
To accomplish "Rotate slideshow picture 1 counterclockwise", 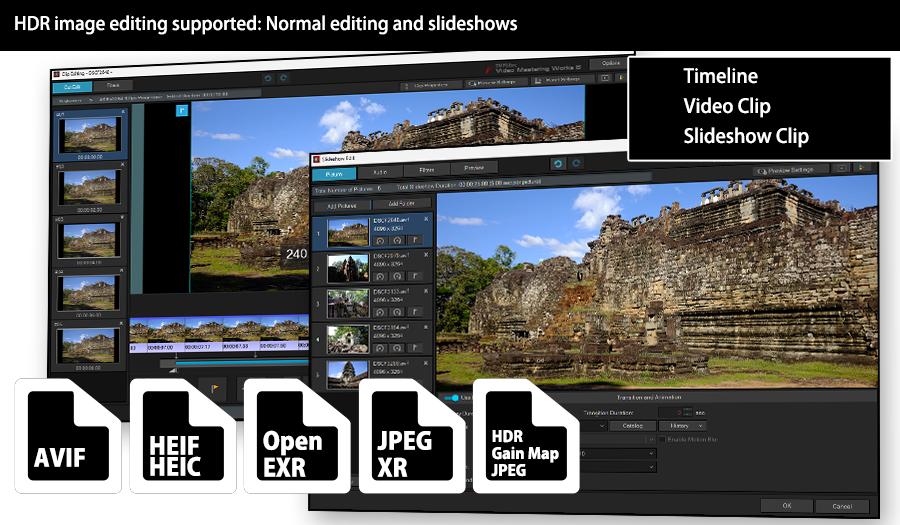I will (x=380, y=240).
